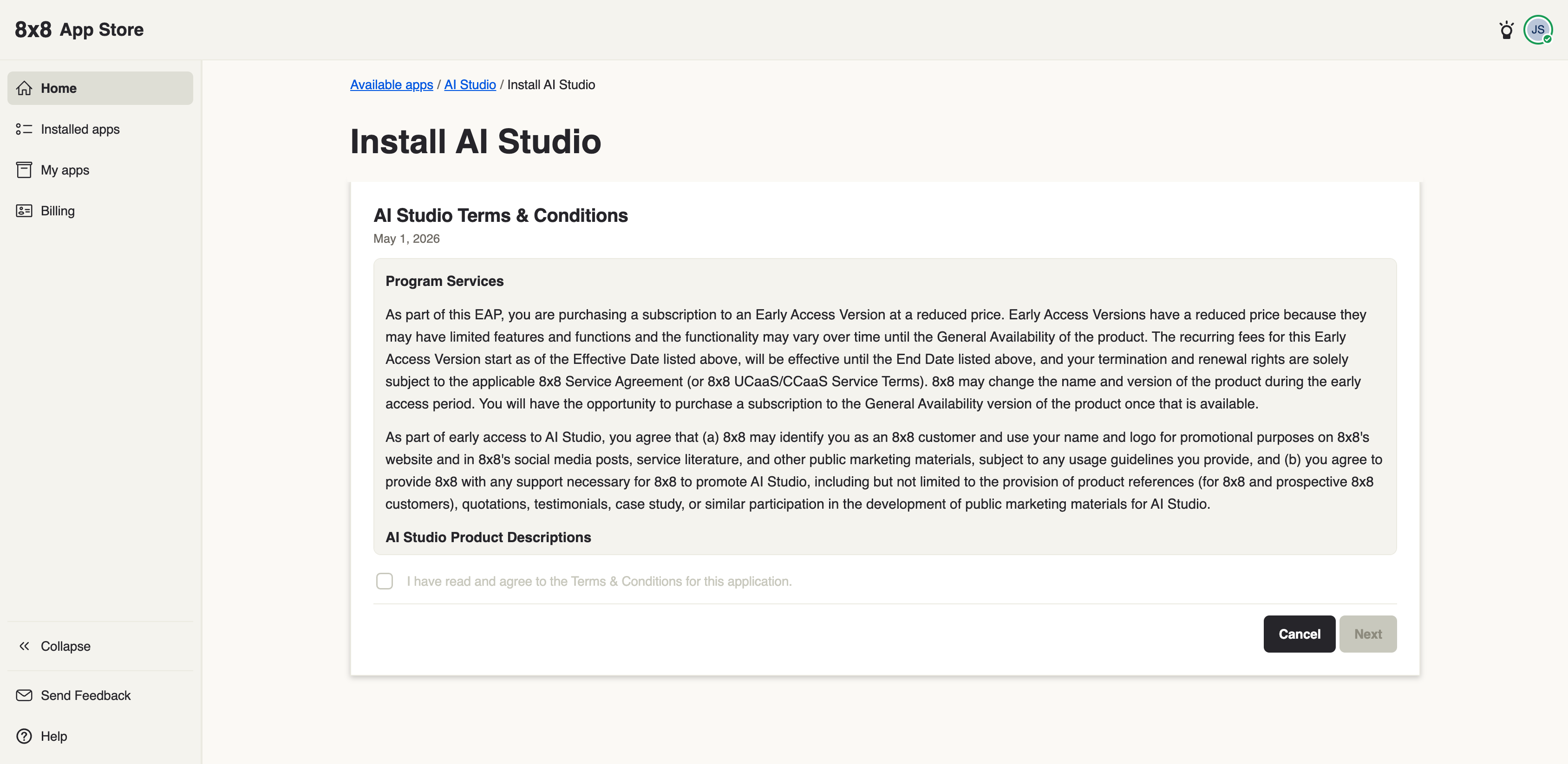Click the 'Install AI Studio' breadcrumb text
Screen dimensions: 1568x764
(x=551, y=84)
